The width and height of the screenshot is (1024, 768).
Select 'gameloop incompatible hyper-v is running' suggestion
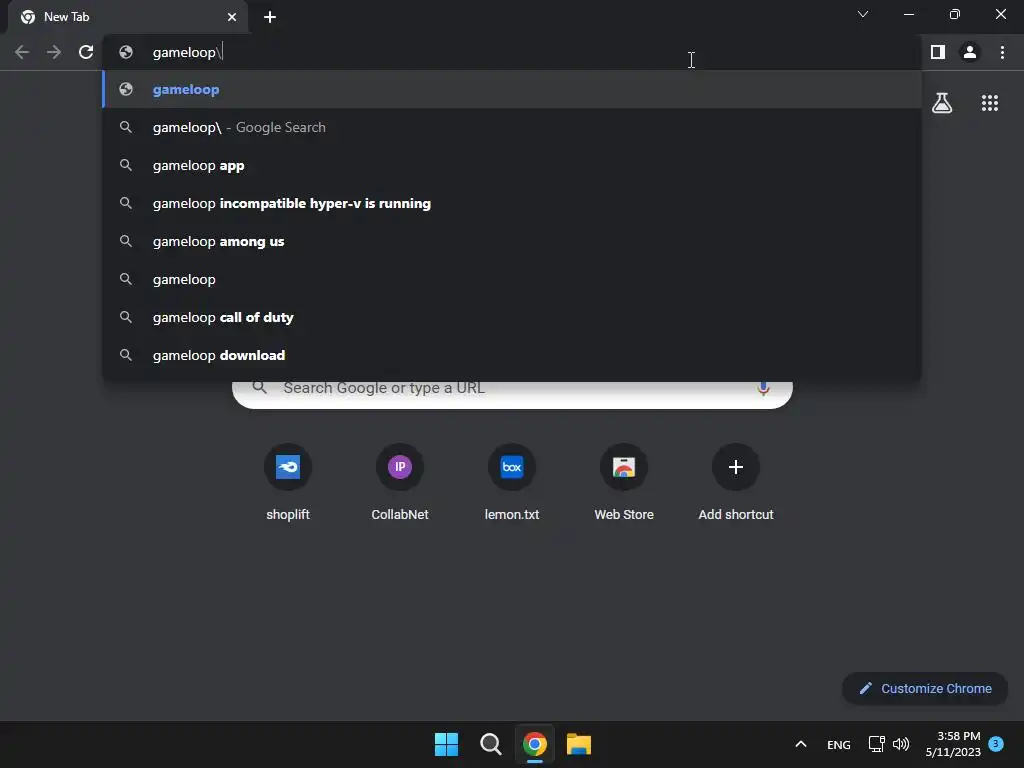(x=512, y=203)
